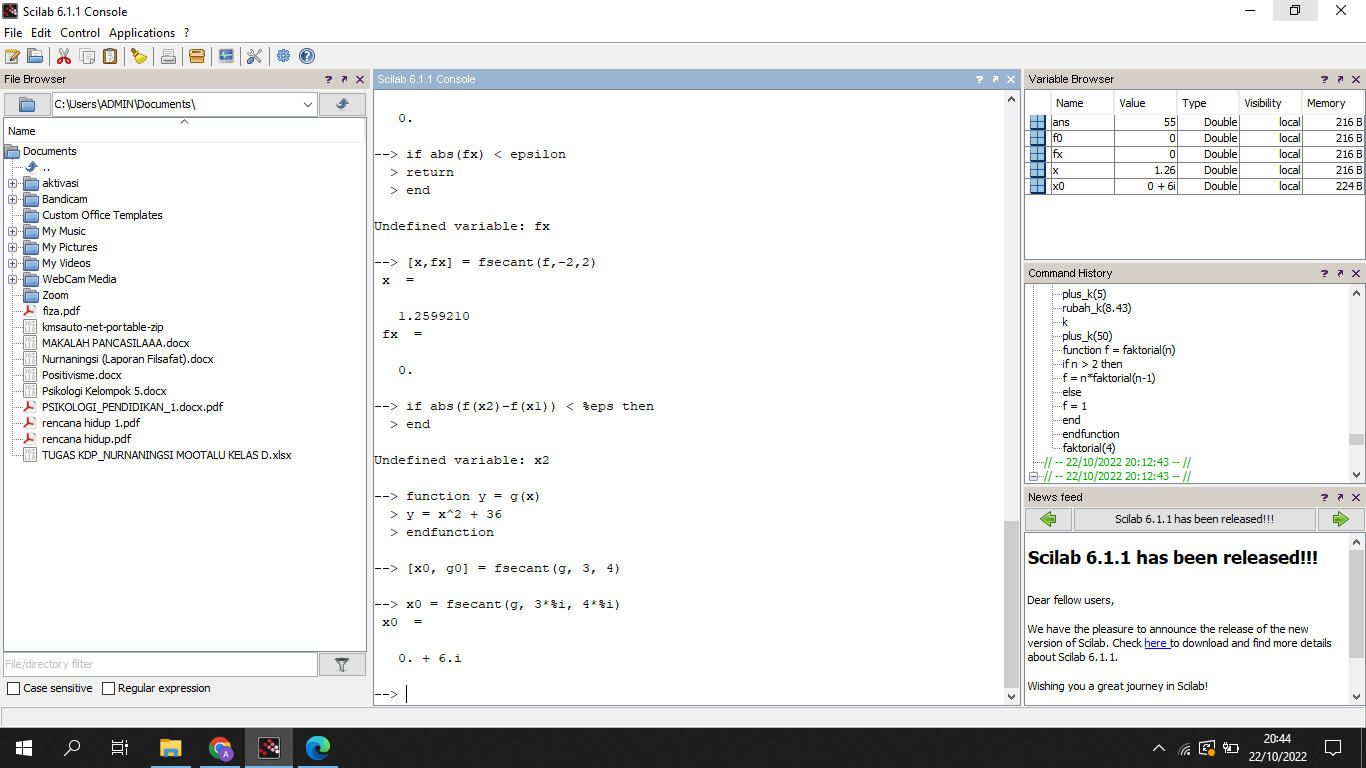Open Google Chrome from taskbar
This screenshot has height=768, width=1366.
click(220, 747)
